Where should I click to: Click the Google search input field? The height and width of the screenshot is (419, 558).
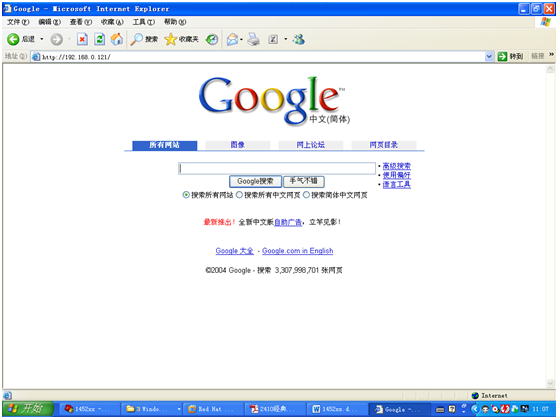pyautogui.click(x=277, y=168)
